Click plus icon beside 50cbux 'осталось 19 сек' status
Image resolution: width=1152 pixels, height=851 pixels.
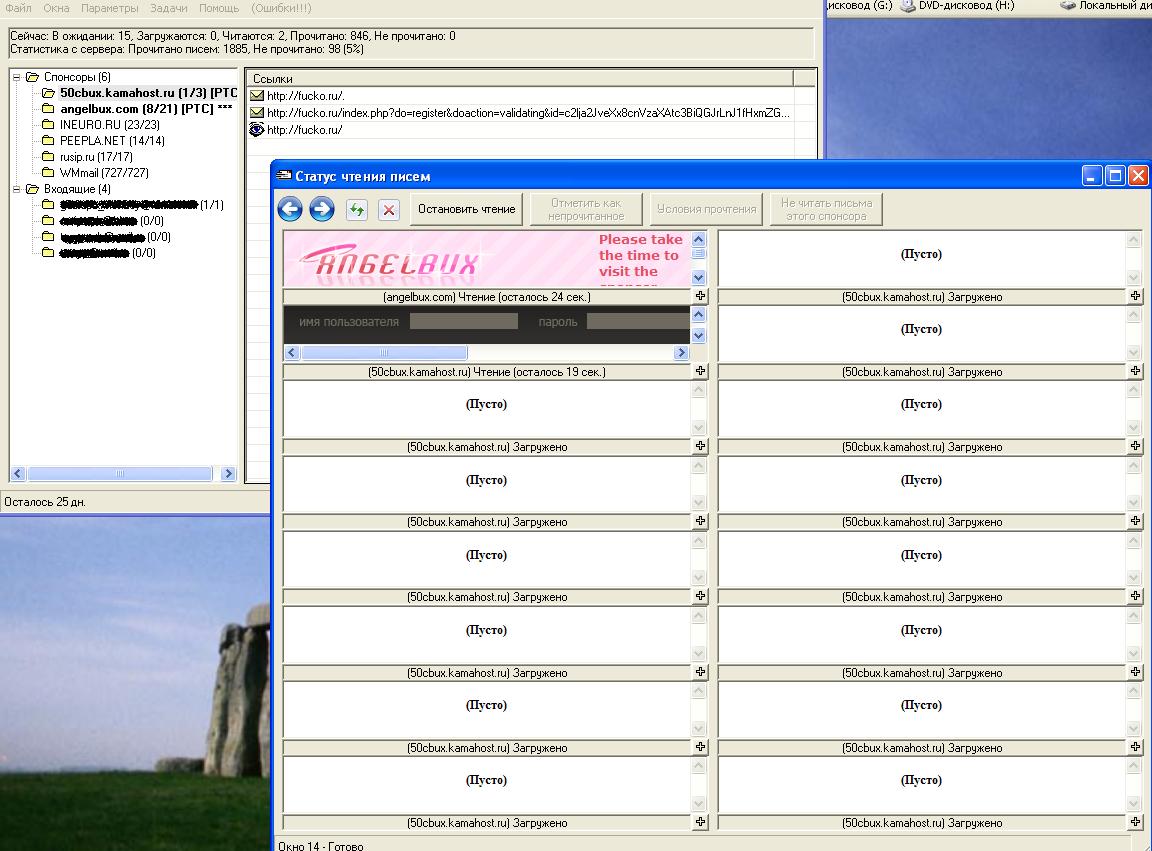point(700,371)
